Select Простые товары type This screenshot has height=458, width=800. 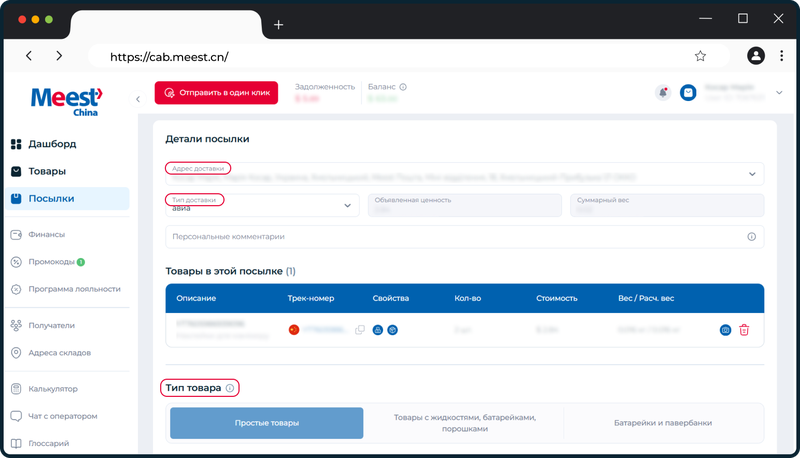267,423
